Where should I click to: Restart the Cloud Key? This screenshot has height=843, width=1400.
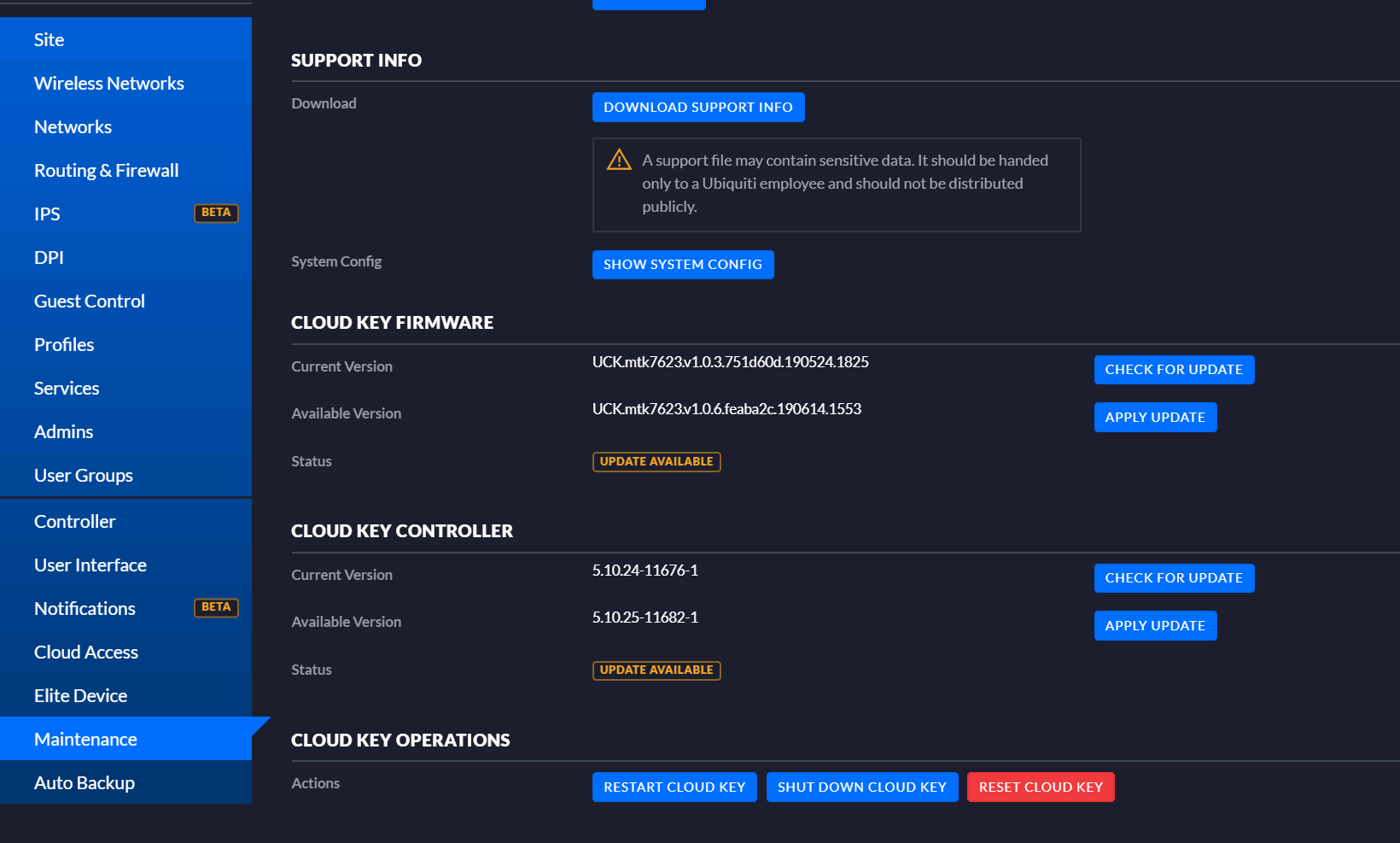coord(674,787)
